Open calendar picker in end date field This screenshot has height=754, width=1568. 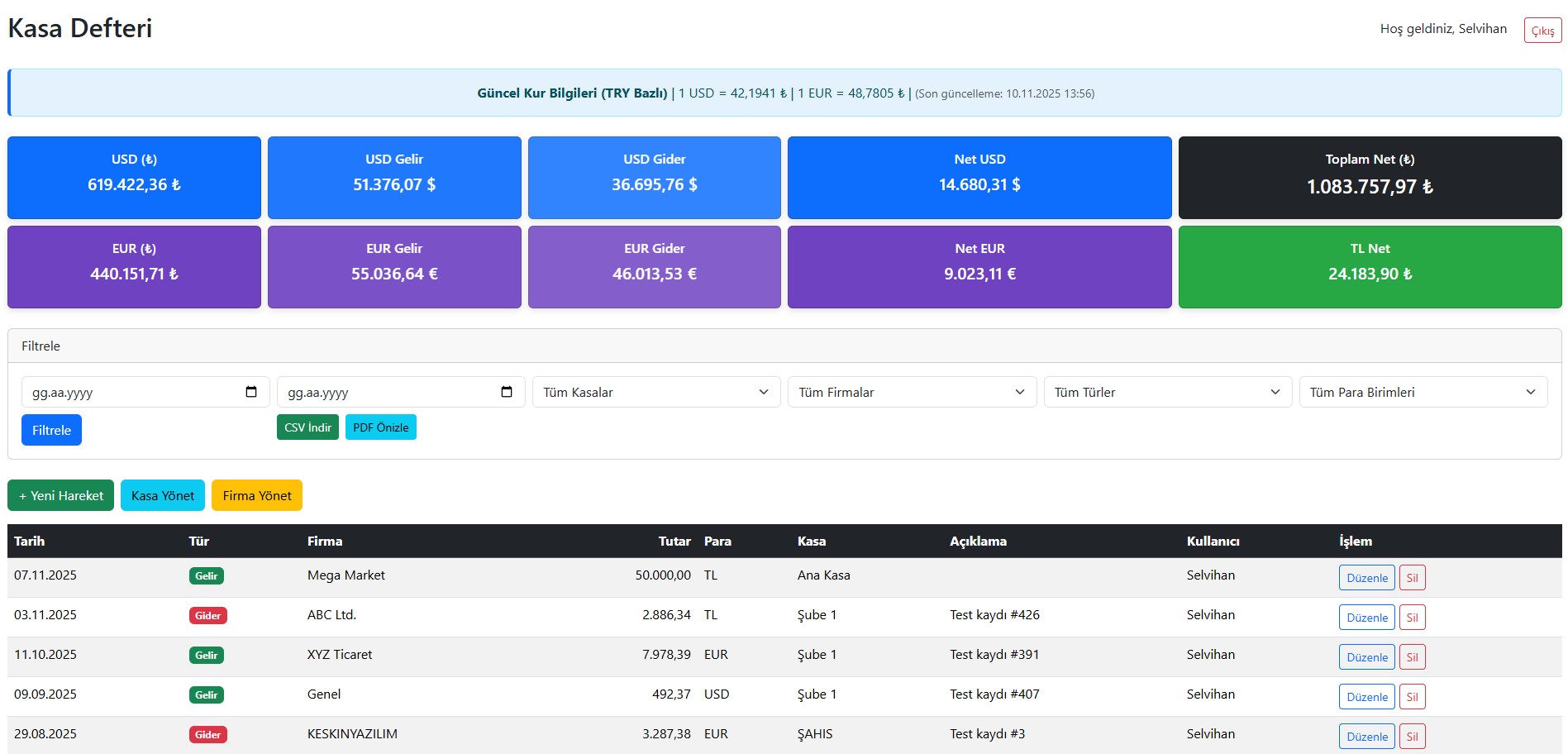click(x=507, y=392)
